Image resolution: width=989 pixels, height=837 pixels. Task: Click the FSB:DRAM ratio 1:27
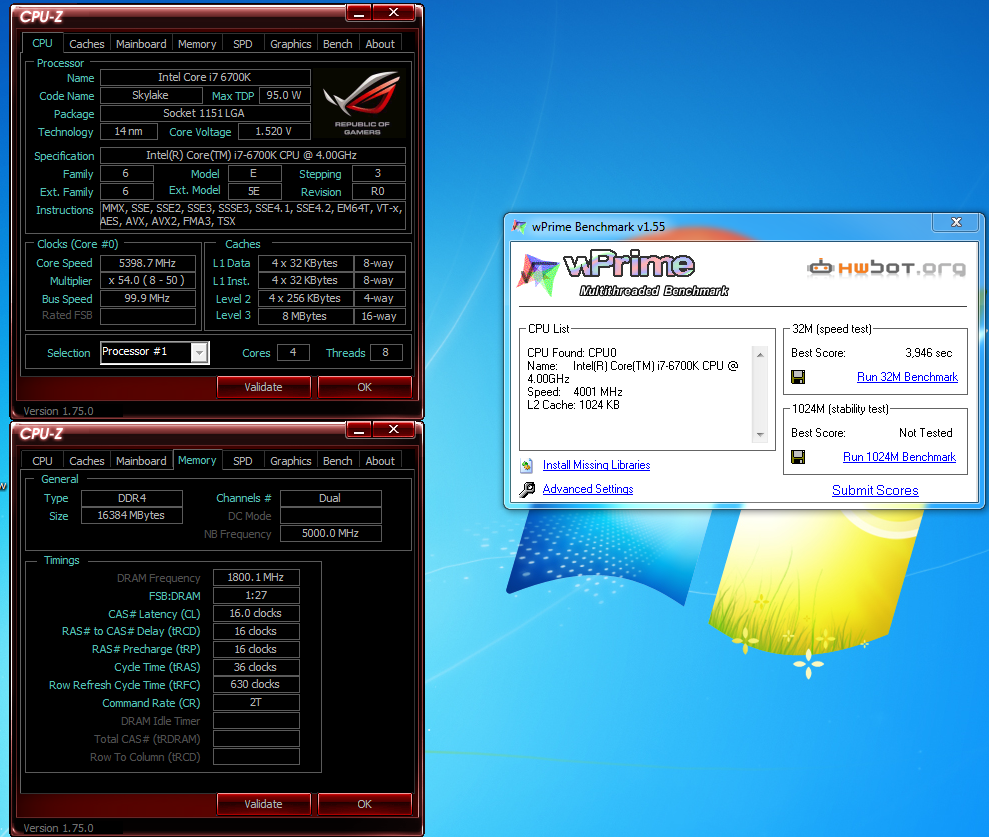coord(256,595)
